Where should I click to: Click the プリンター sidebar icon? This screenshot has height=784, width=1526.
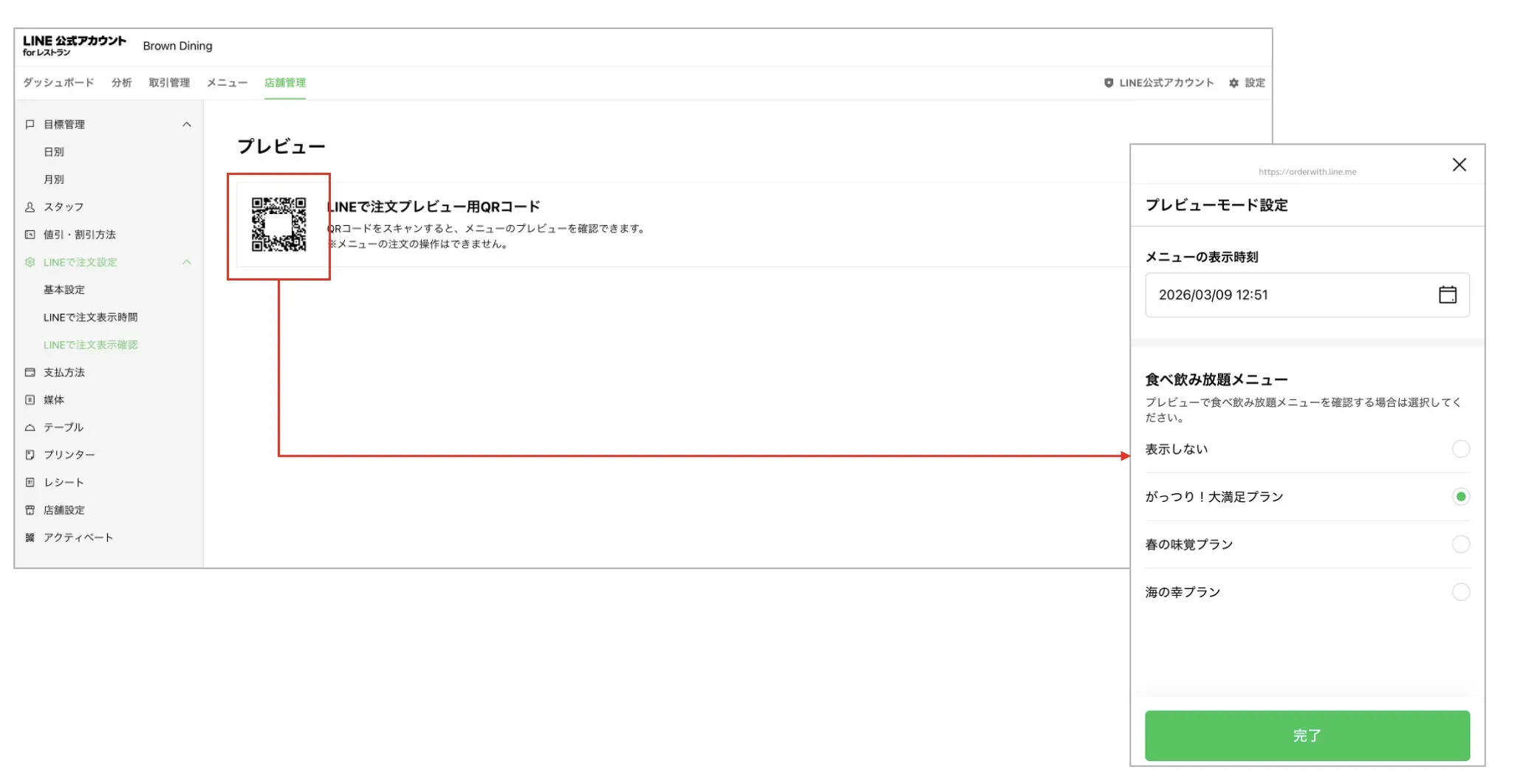pos(30,455)
